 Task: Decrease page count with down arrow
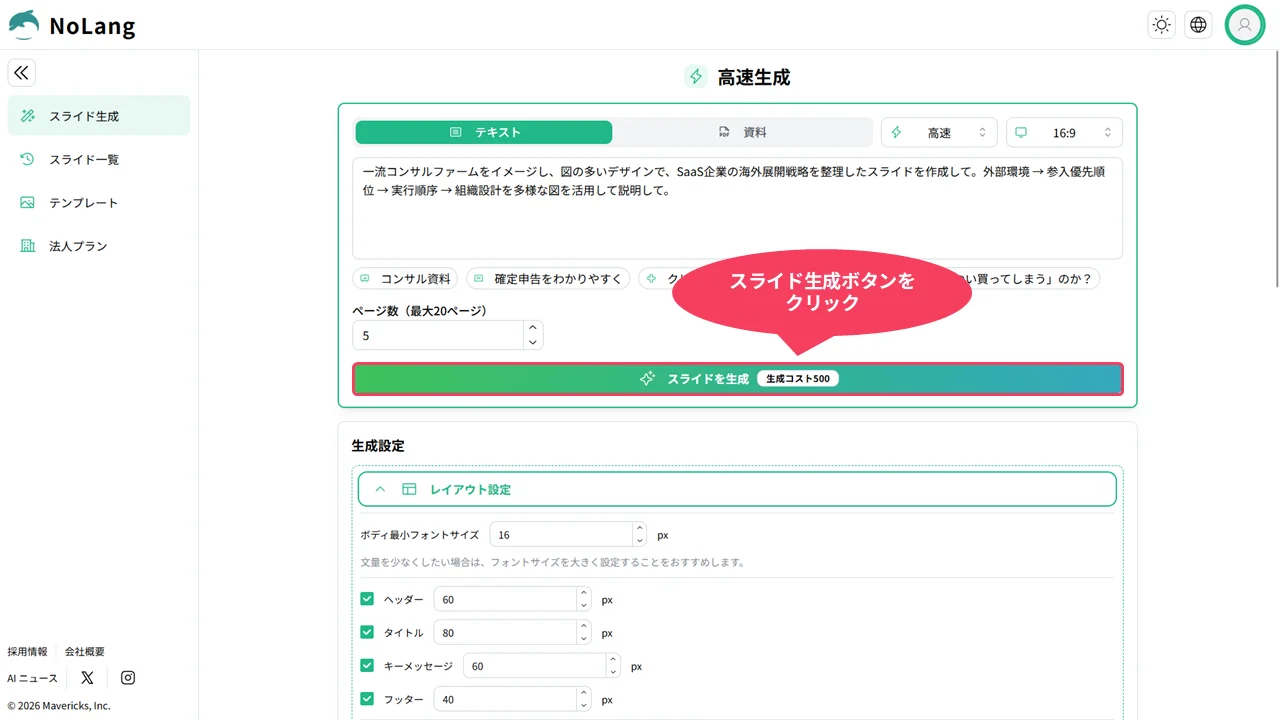pyautogui.click(x=533, y=342)
